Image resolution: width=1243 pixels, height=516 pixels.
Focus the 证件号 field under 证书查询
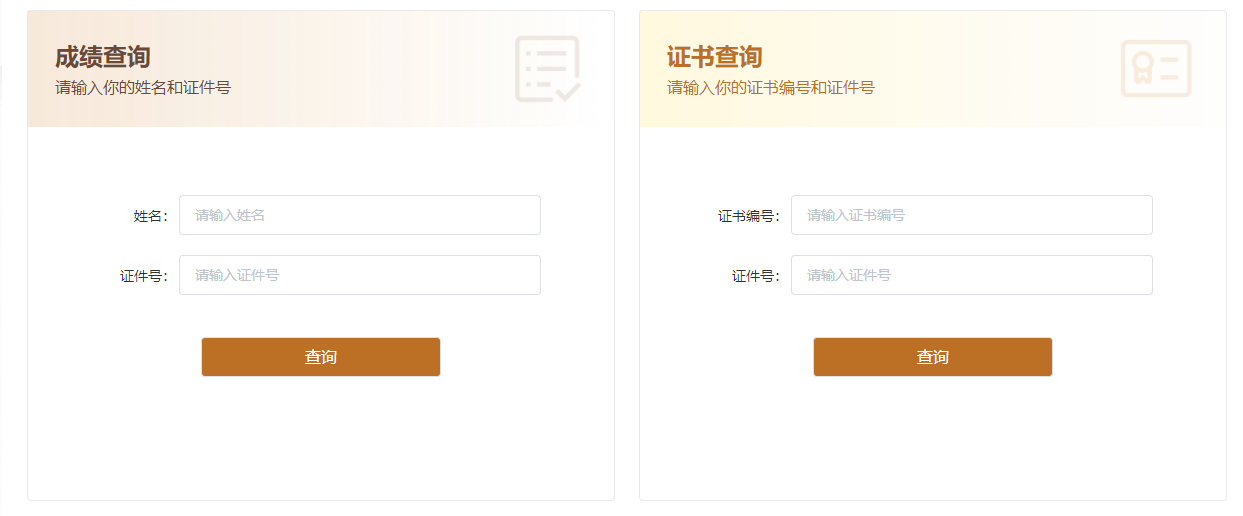pos(972,275)
